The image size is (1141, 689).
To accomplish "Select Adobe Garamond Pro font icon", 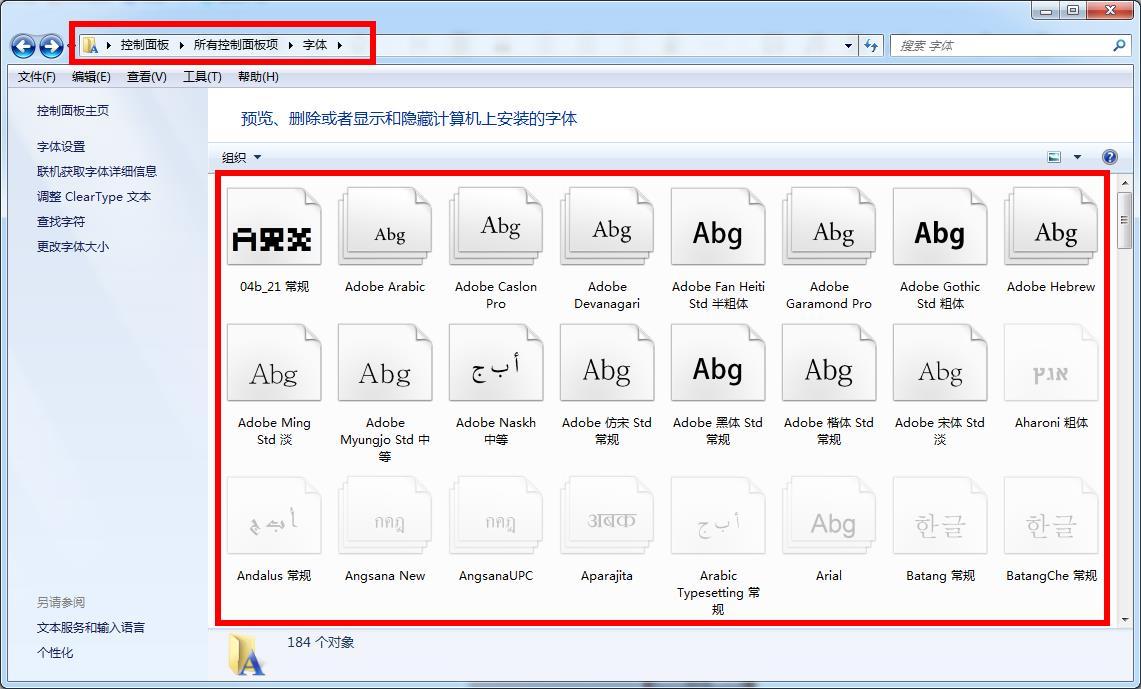I will (829, 227).
